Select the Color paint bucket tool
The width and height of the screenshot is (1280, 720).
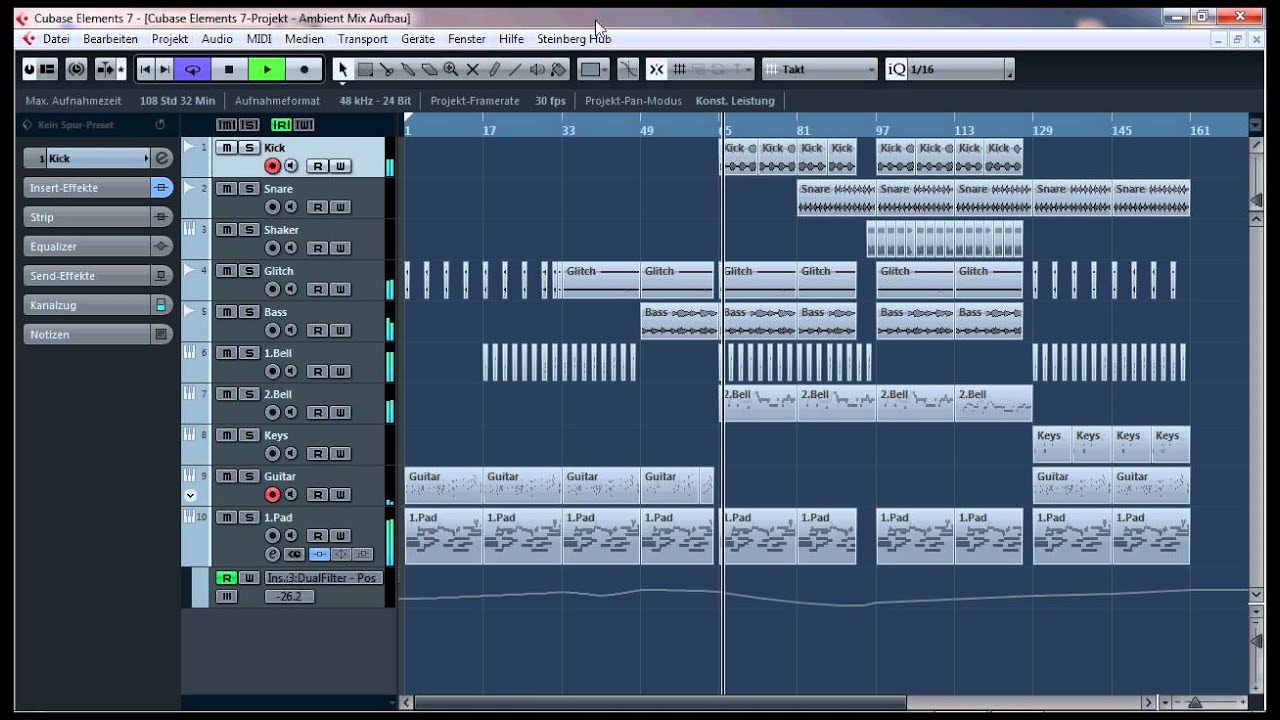coord(559,69)
